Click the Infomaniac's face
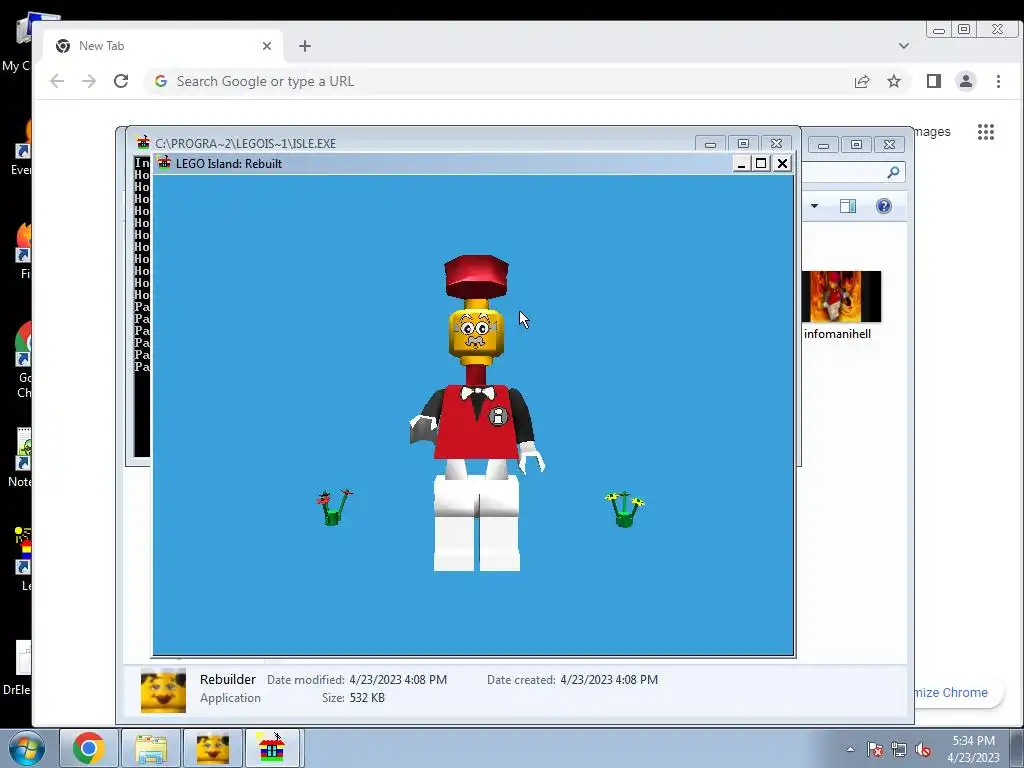The image size is (1024, 768). click(476, 332)
